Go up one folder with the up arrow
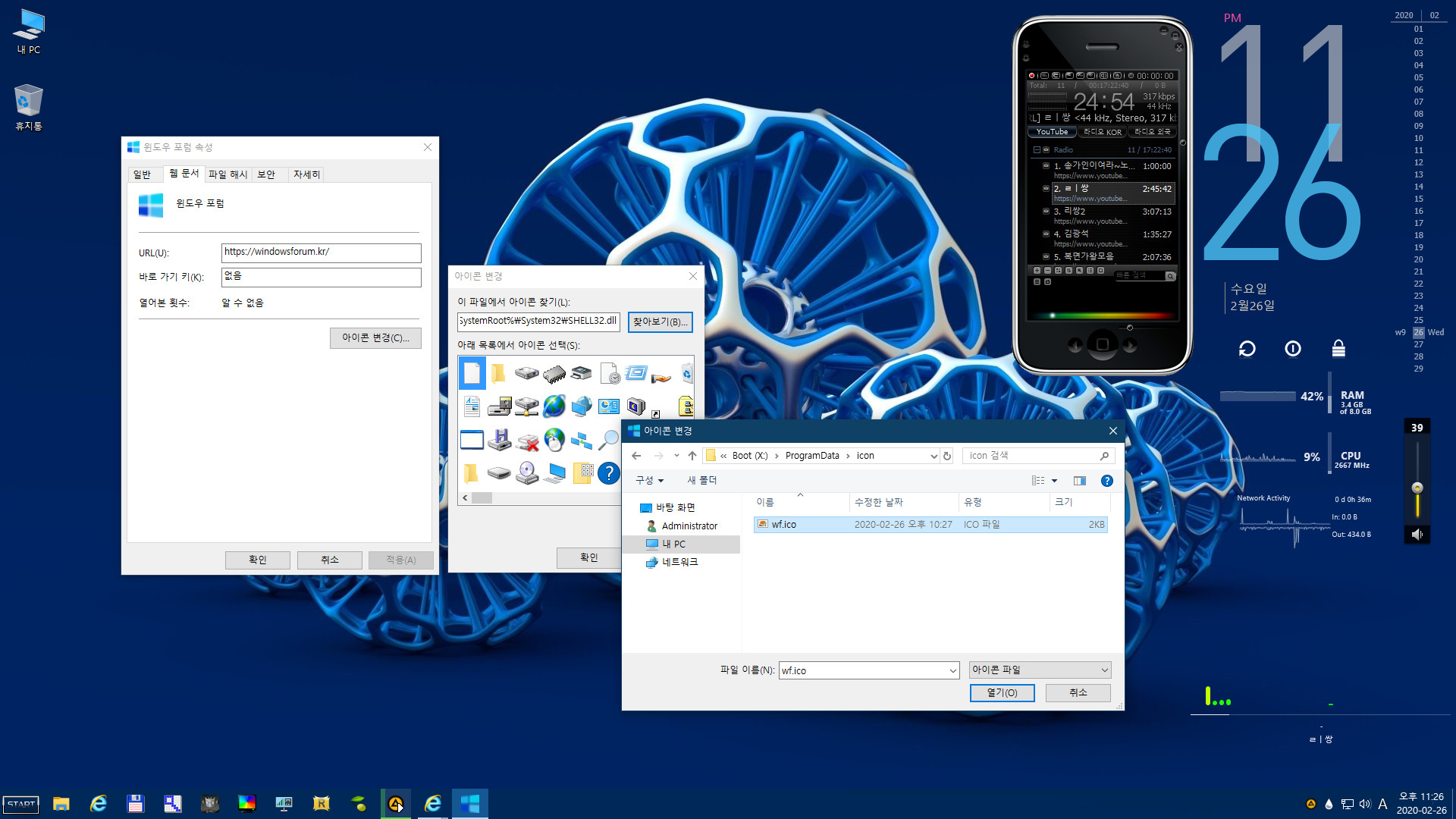 click(x=692, y=456)
